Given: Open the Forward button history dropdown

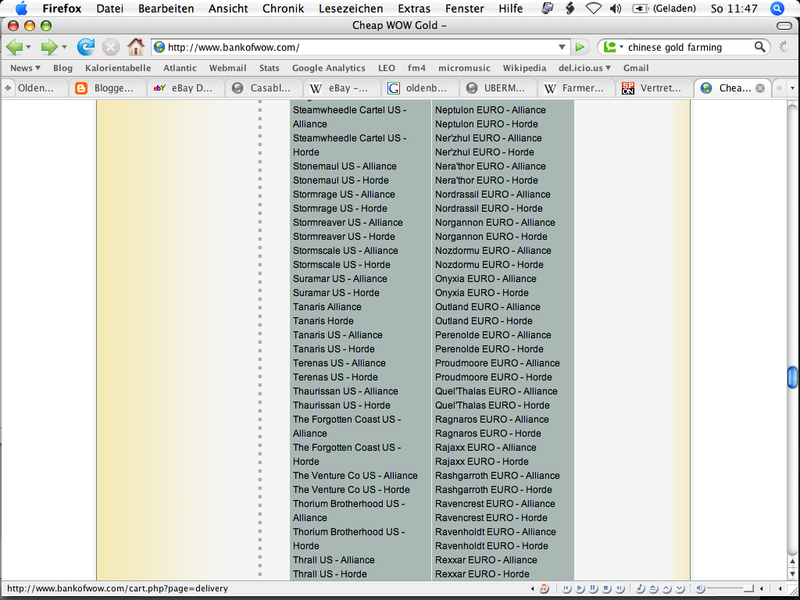Looking at the screenshot, I should tap(64, 47).
